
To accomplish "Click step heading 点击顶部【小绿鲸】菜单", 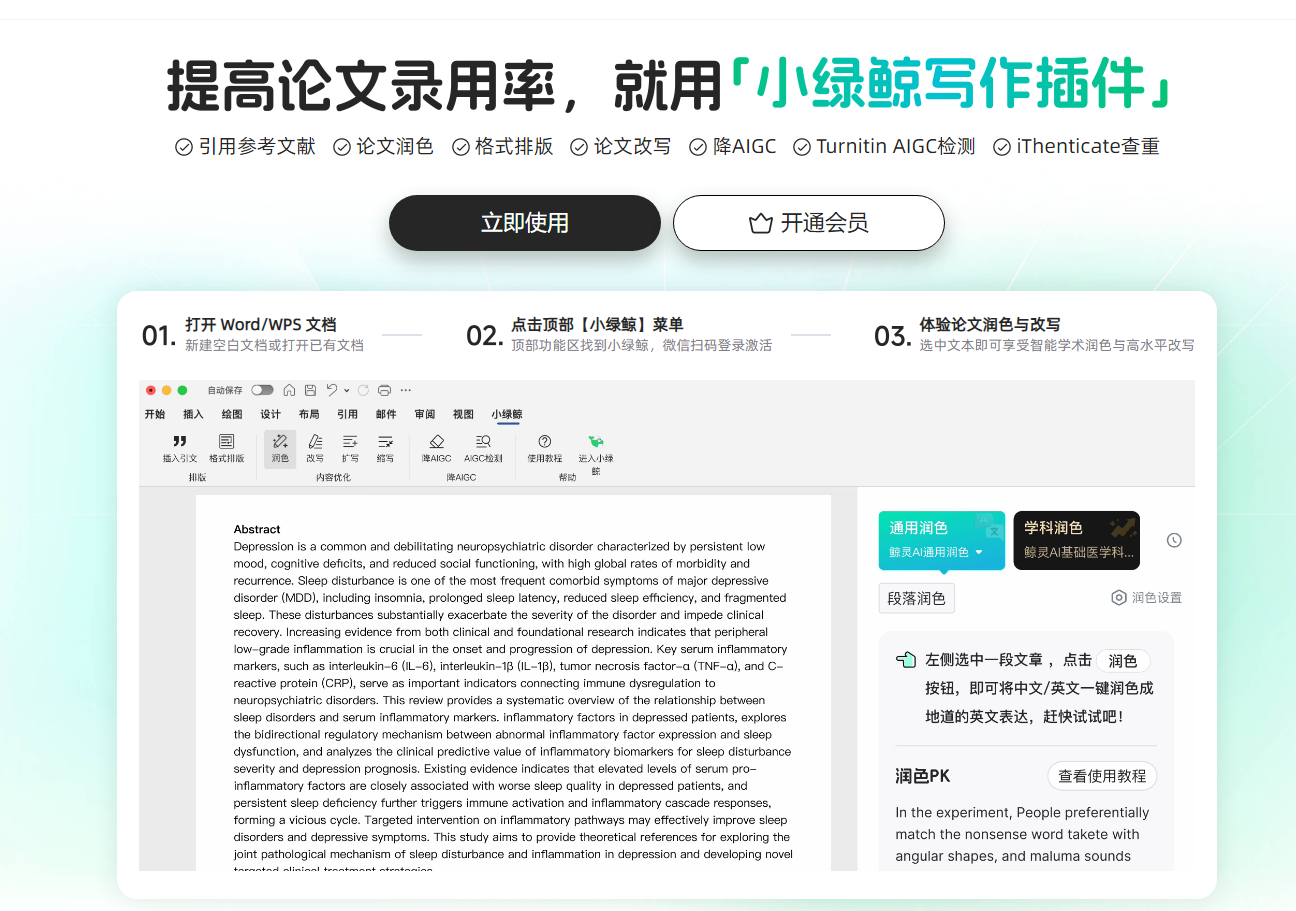I will 597,325.
